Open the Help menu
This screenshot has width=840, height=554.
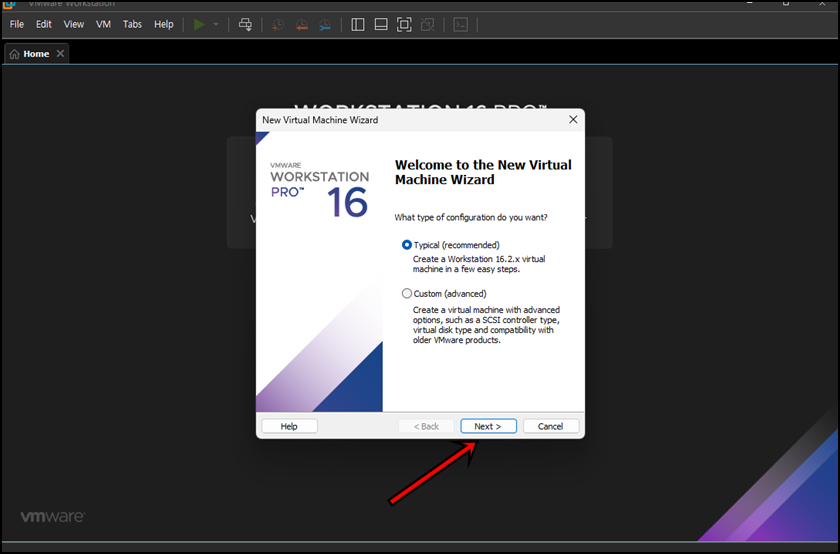click(x=164, y=24)
